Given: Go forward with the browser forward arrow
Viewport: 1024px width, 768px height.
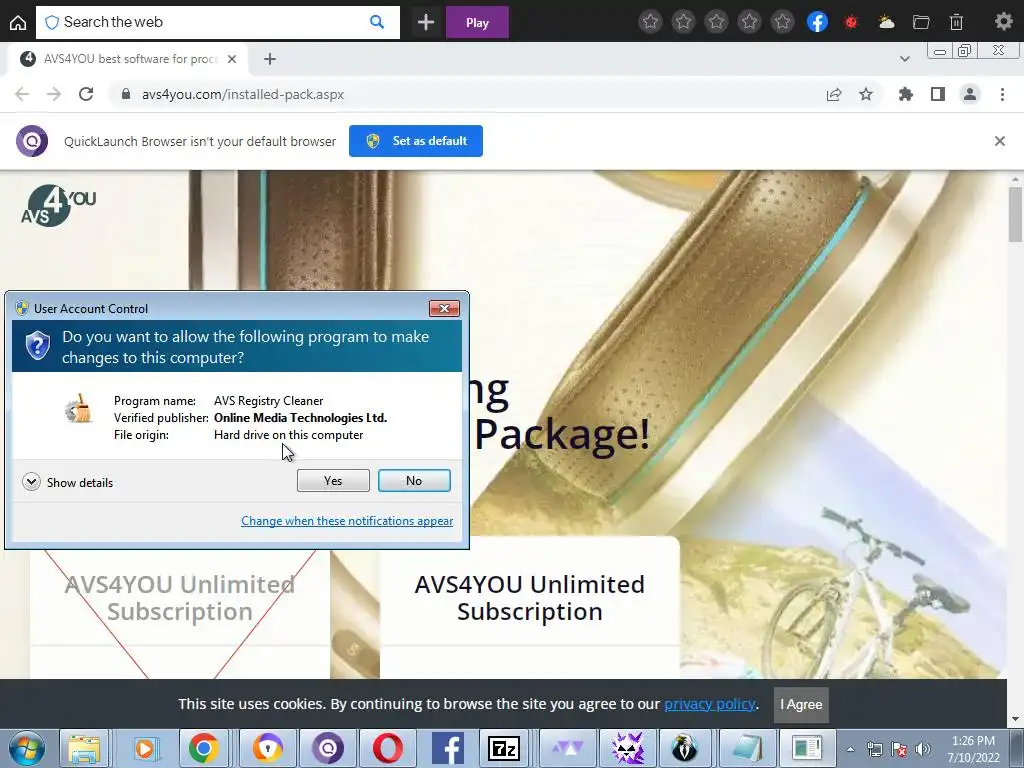Looking at the screenshot, I should (54, 94).
